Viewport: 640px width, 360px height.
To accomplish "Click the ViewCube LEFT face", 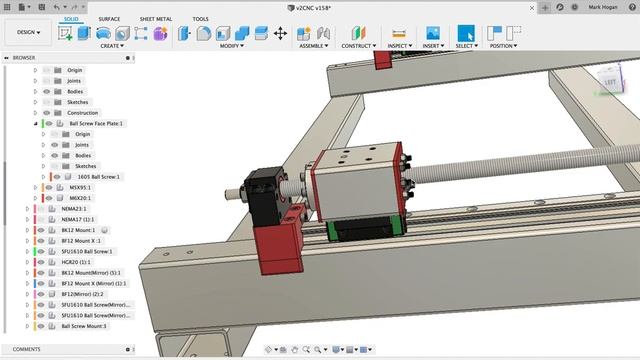I will [610, 82].
